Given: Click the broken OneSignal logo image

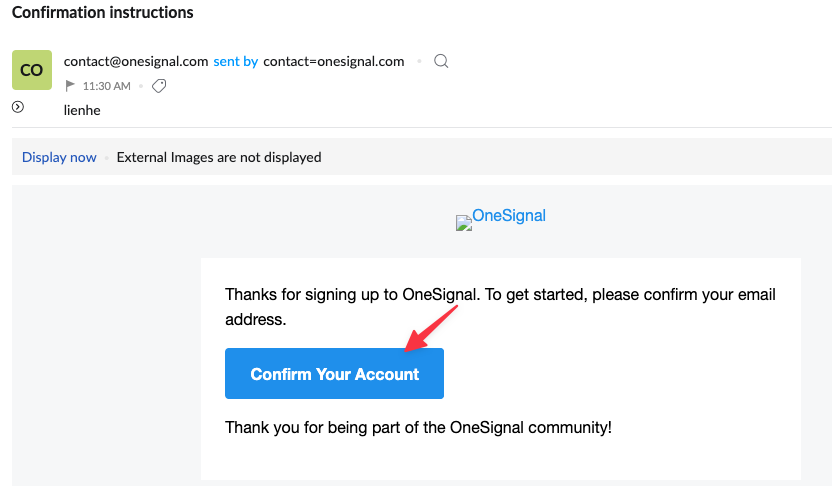Looking at the screenshot, I should (x=464, y=223).
